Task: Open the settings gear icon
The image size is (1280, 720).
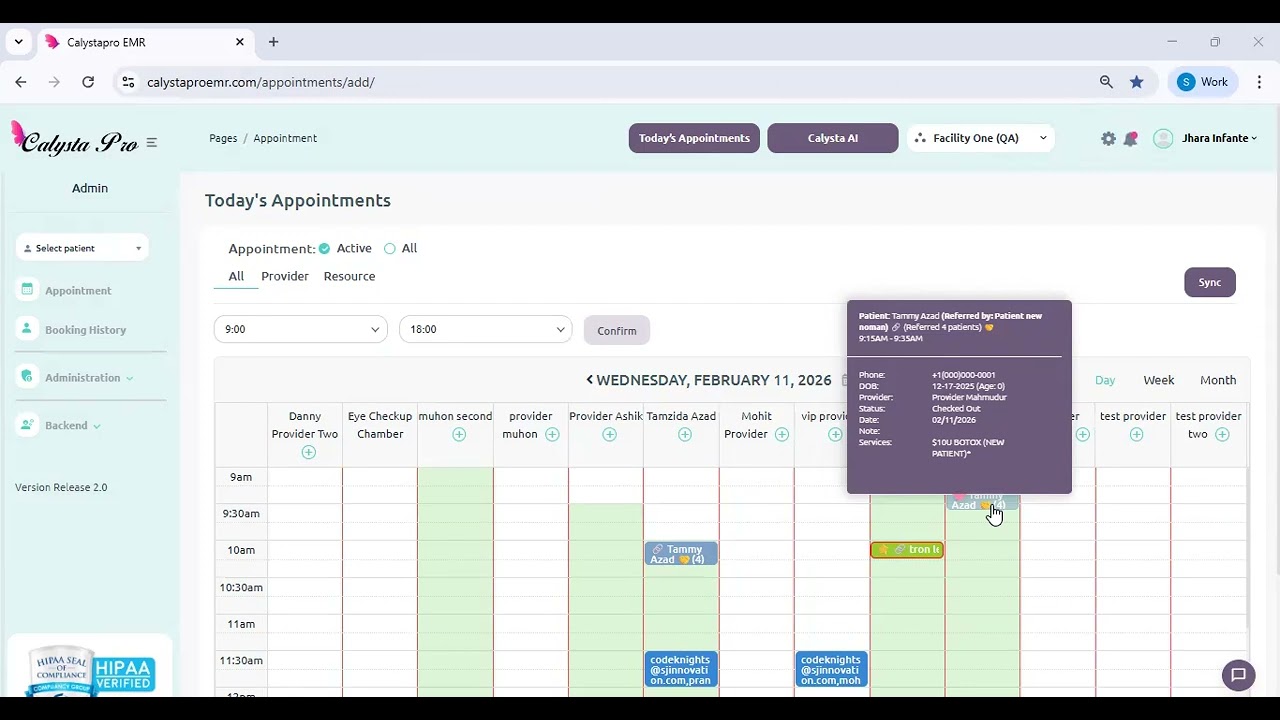Action: click(1108, 139)
